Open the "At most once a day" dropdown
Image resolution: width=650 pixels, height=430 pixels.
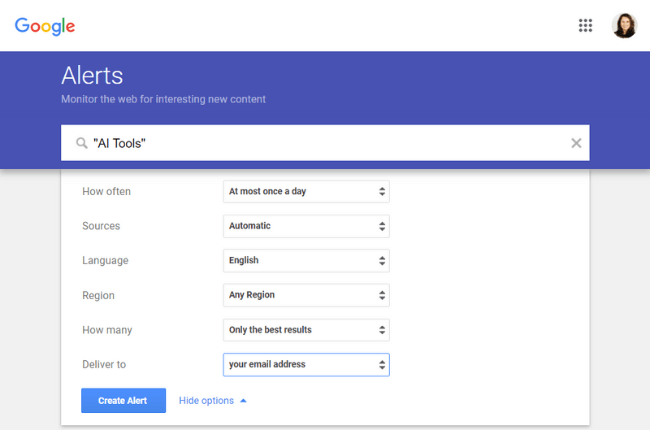pos(306,191)
